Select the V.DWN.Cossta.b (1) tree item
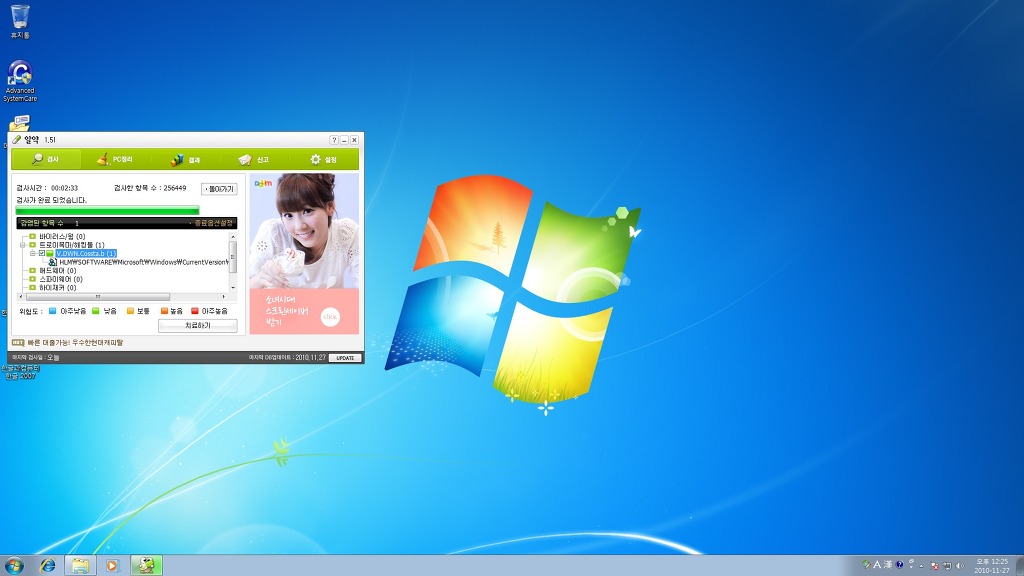Image resolution: width=1024 pixels, height=576 pixels. click(86, 253)
